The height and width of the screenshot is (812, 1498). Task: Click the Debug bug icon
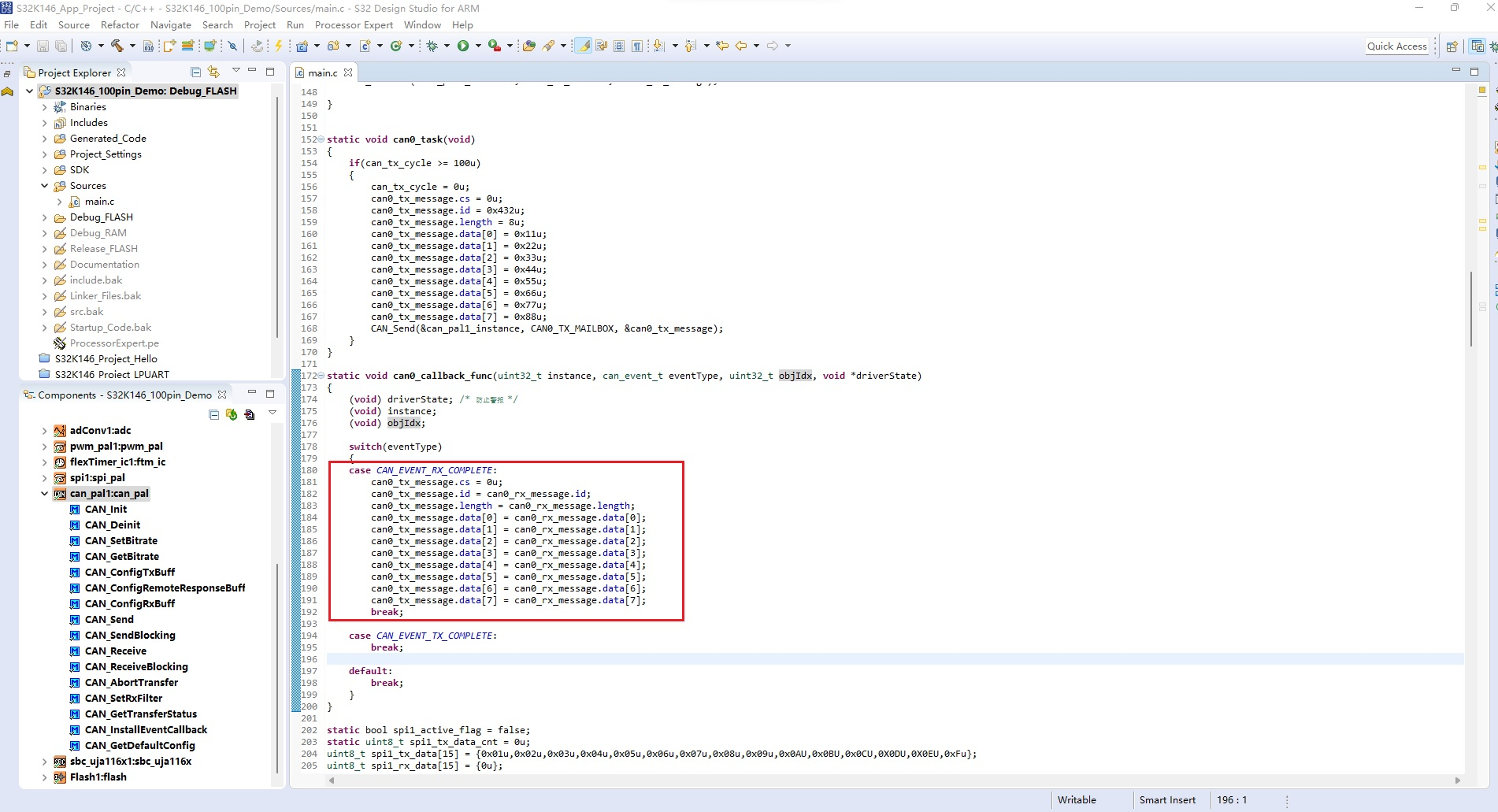pyautogui.click(x=432, y=46)
